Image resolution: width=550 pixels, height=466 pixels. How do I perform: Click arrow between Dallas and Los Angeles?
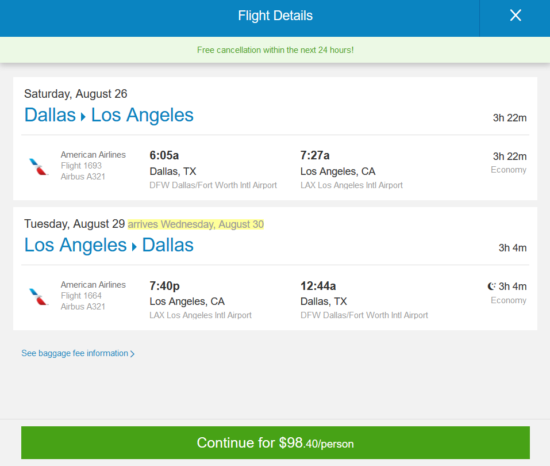[x=83, y=116]
